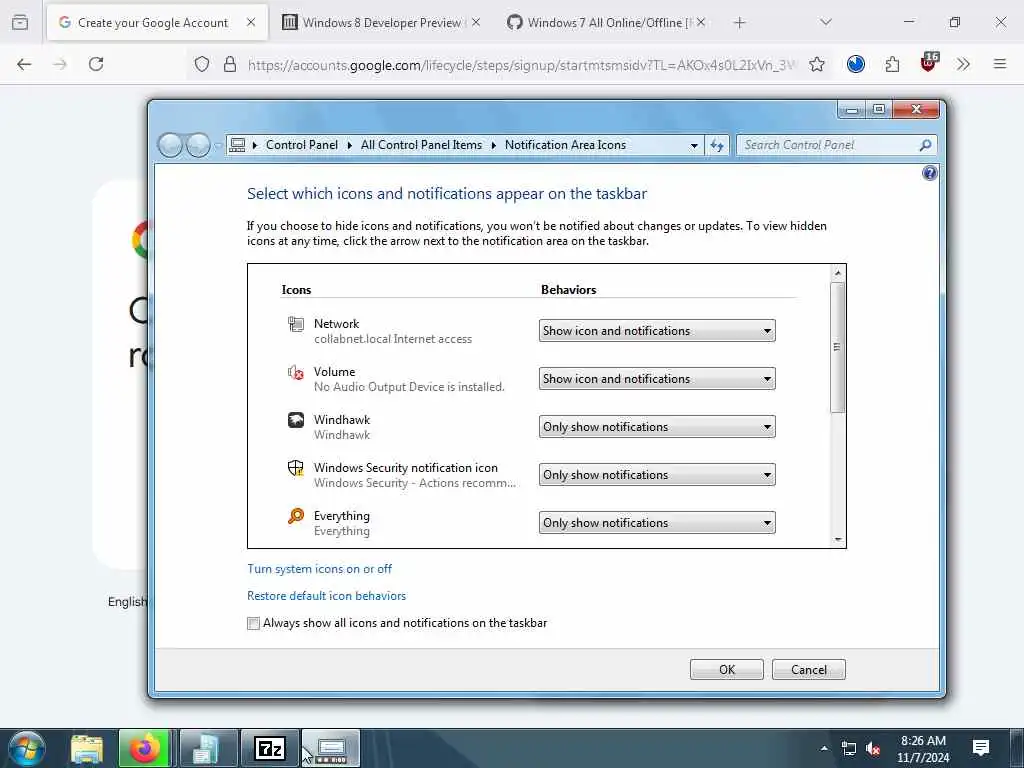Click the site padlock icon in URL bar

coord(230,64)
